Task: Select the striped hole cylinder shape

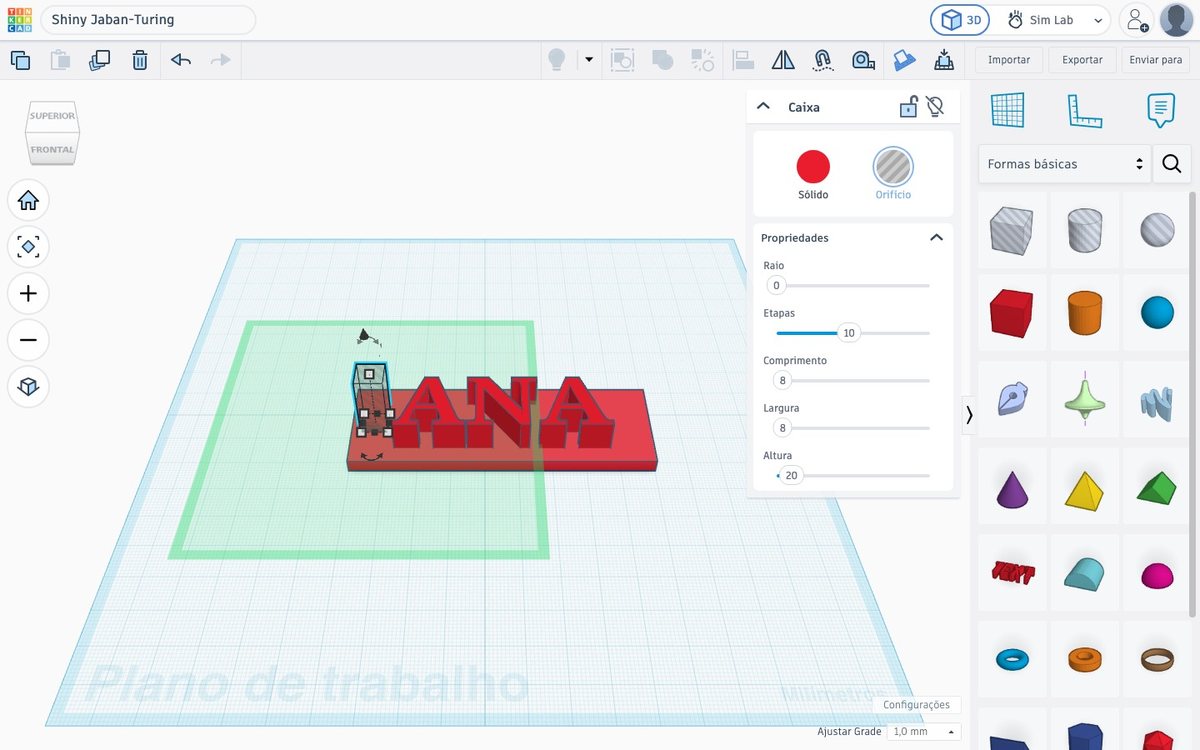Action: pos(1084,230)
